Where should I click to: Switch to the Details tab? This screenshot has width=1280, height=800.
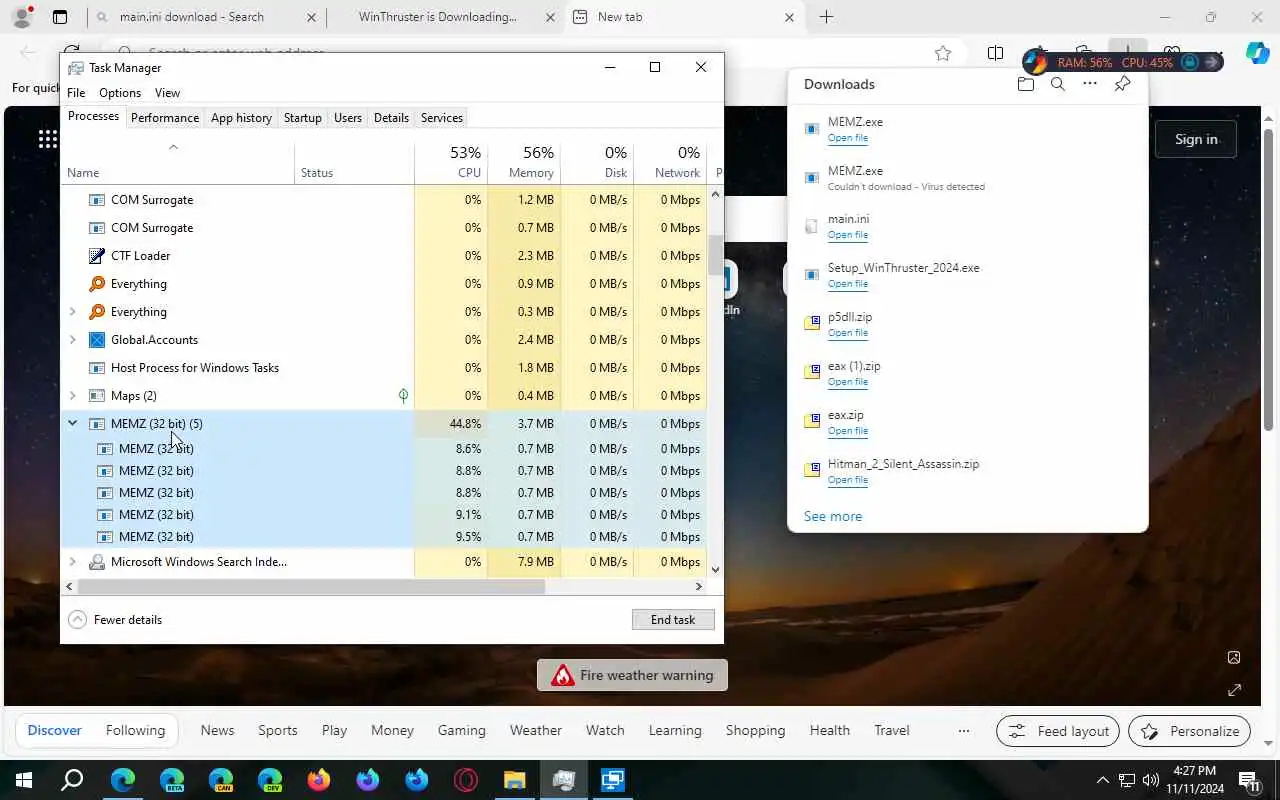[x=391, y=118]
